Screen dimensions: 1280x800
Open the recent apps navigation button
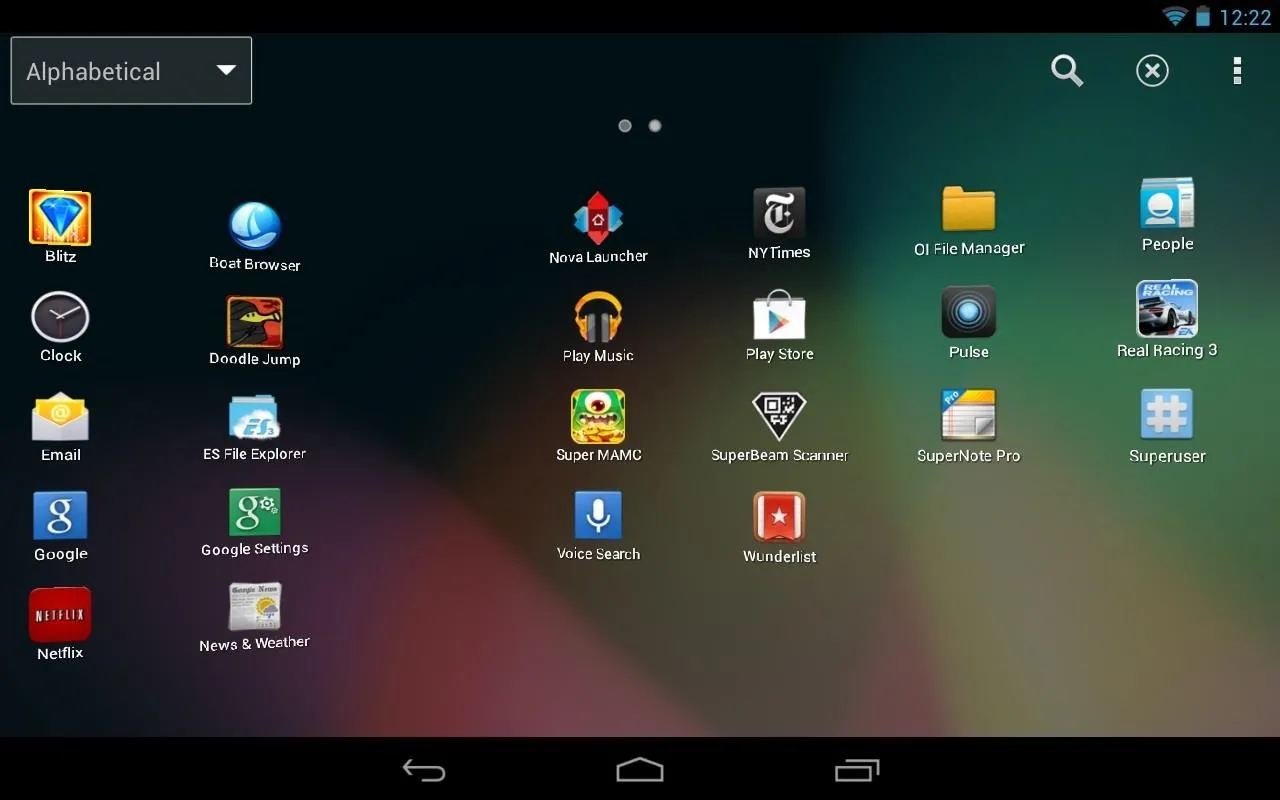click(x=857, y=770)
